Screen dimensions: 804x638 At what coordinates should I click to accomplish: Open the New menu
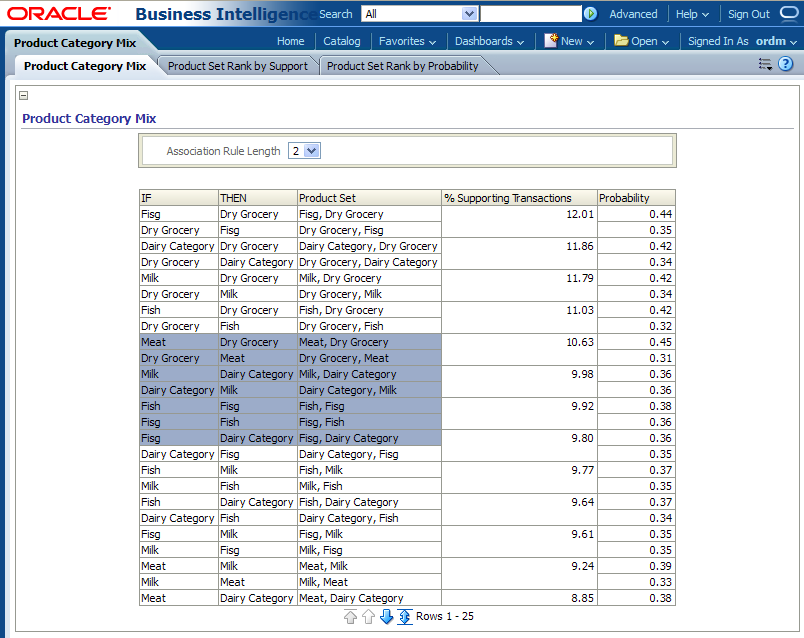coord(569,41)
